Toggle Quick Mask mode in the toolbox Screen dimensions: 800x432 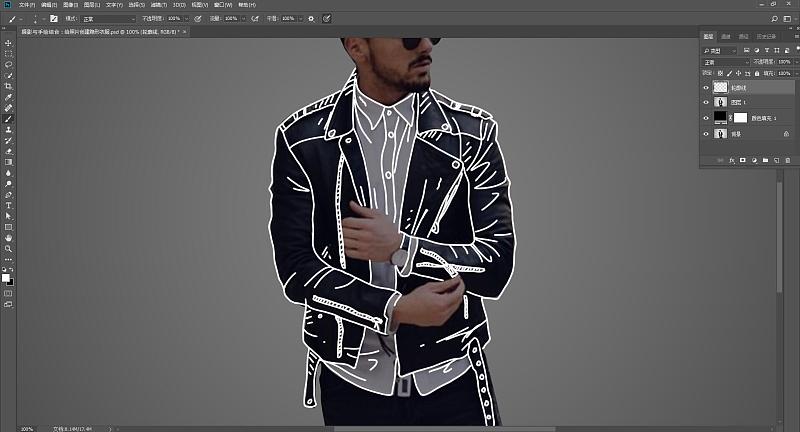point(8,293)
